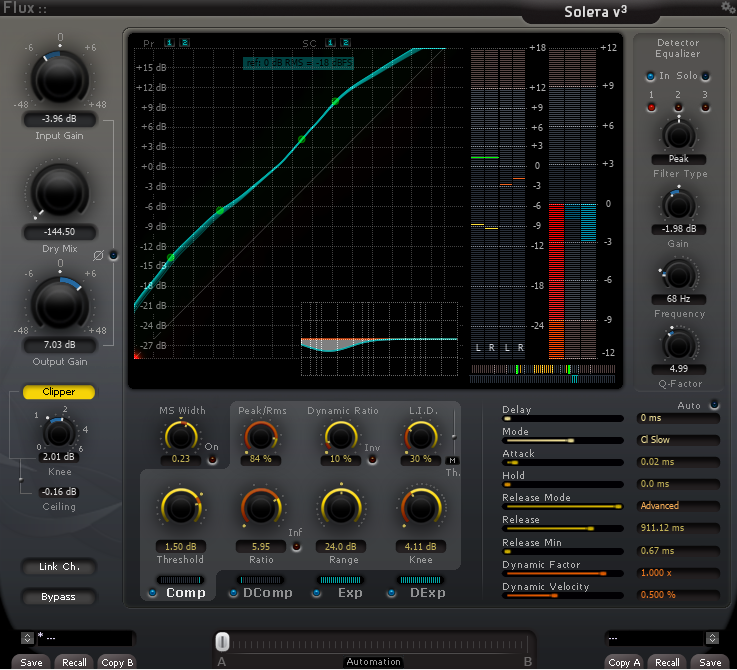The width and height of the screenshot is (737, 670).
Task: Click the L.I.D. knob
Action: [421, 436]
